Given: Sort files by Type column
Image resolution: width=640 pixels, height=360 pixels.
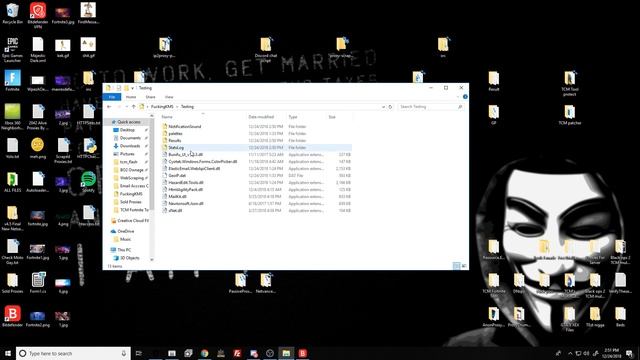Looking at the screenshot, I should point(293,117).
